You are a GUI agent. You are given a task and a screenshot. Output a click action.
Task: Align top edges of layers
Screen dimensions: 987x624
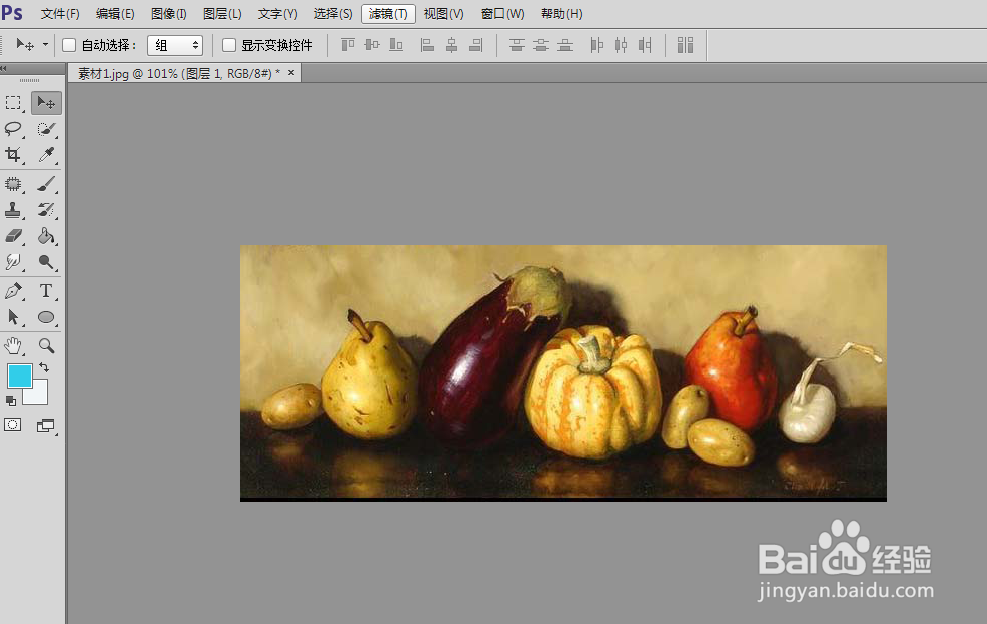tap(347, 45)
